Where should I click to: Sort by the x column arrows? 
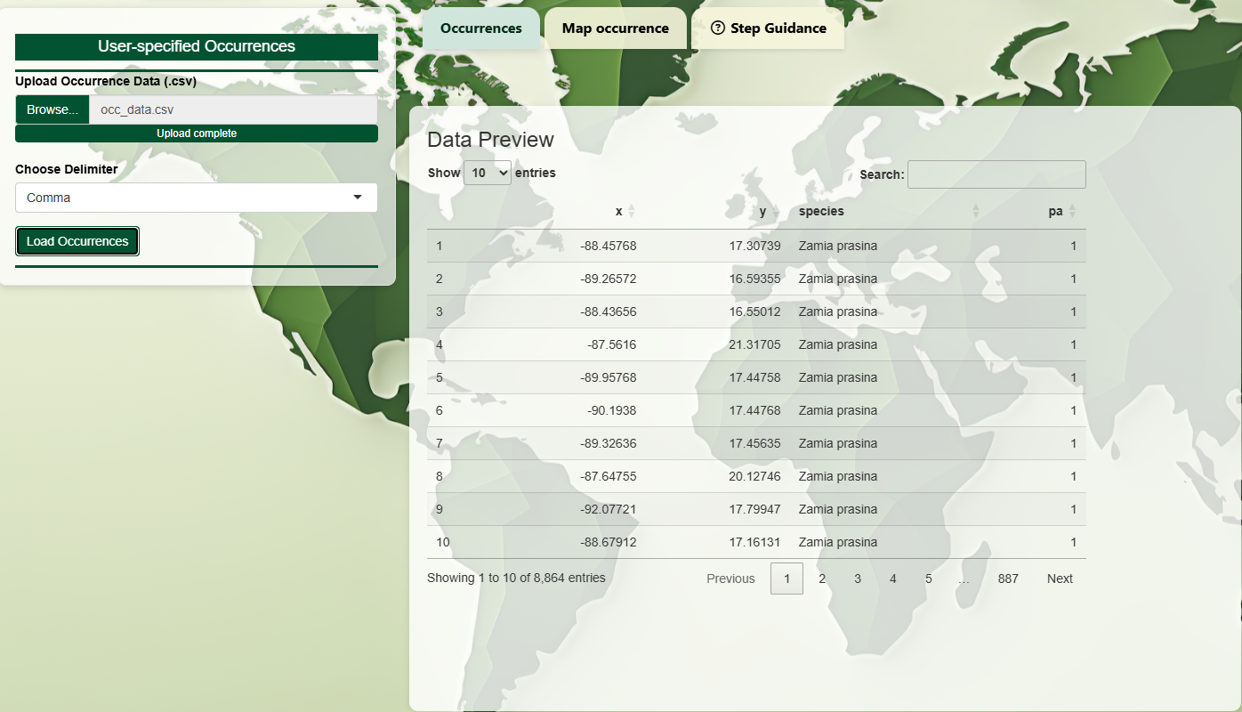[x=631, y=211]
